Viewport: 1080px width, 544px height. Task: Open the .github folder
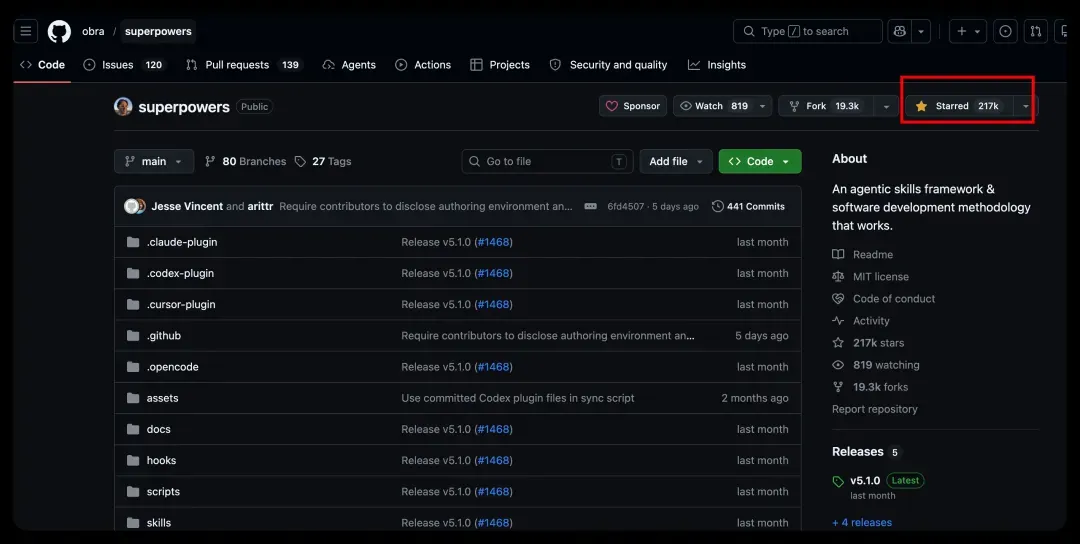[x=164, y=336]
